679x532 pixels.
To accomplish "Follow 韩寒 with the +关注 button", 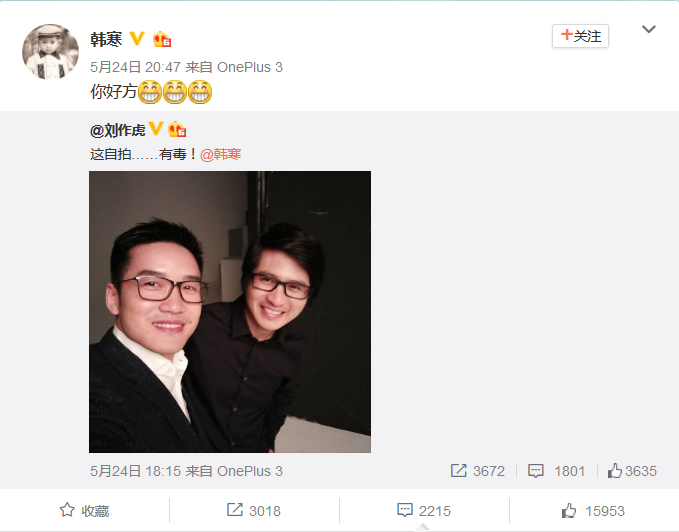I will (580, 36).
